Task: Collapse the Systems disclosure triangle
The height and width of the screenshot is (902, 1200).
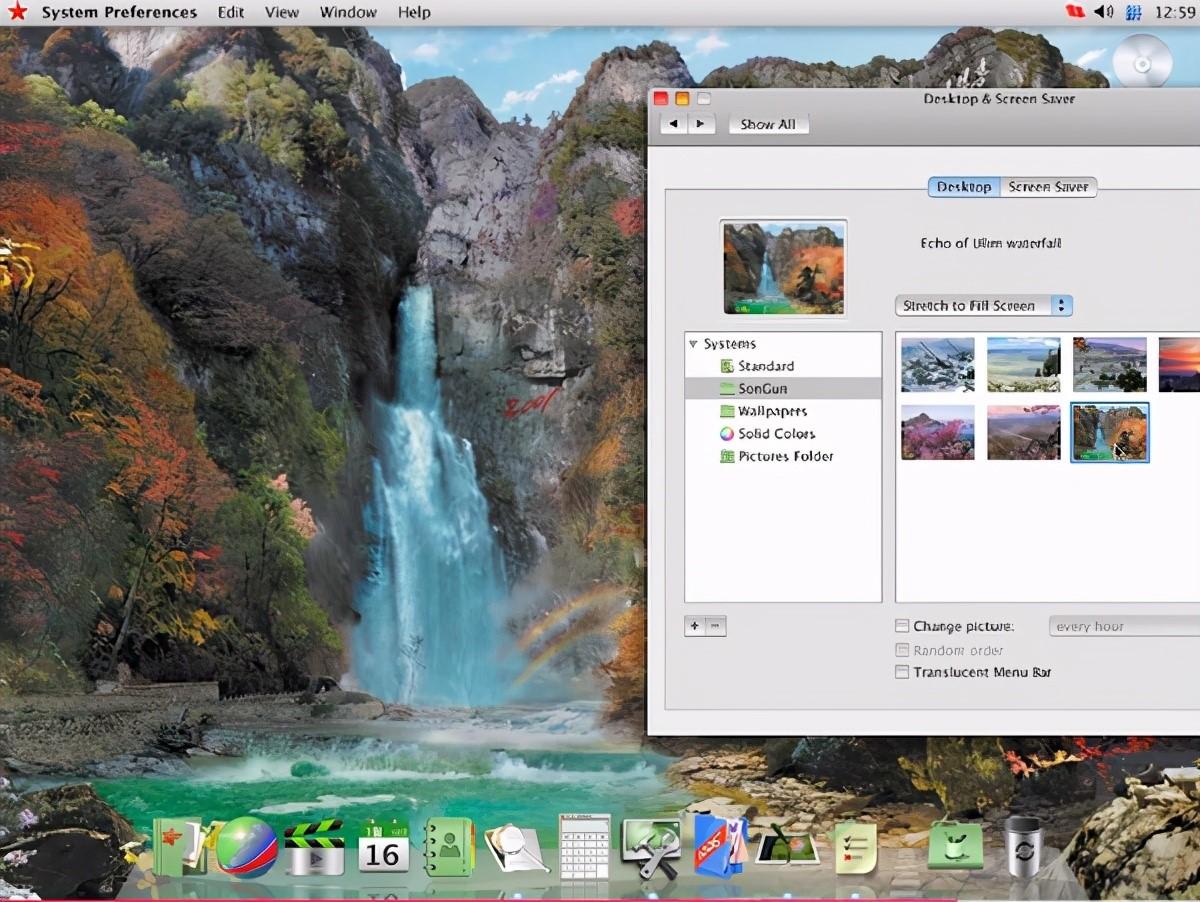Action: coord(695,343)
